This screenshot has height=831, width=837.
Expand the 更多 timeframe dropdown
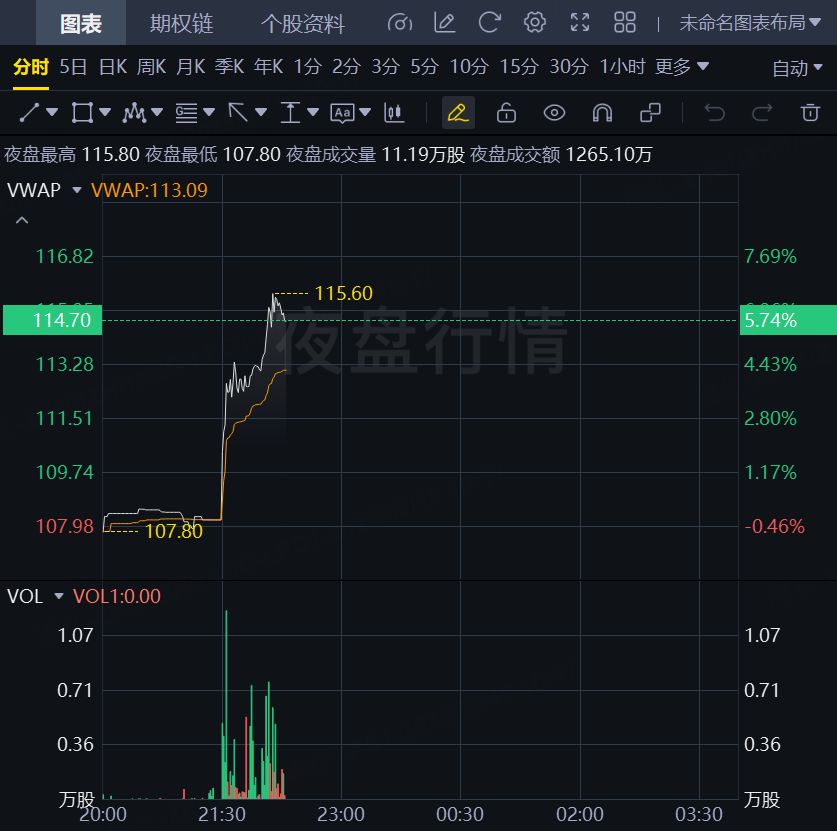[x=682, y=67]
